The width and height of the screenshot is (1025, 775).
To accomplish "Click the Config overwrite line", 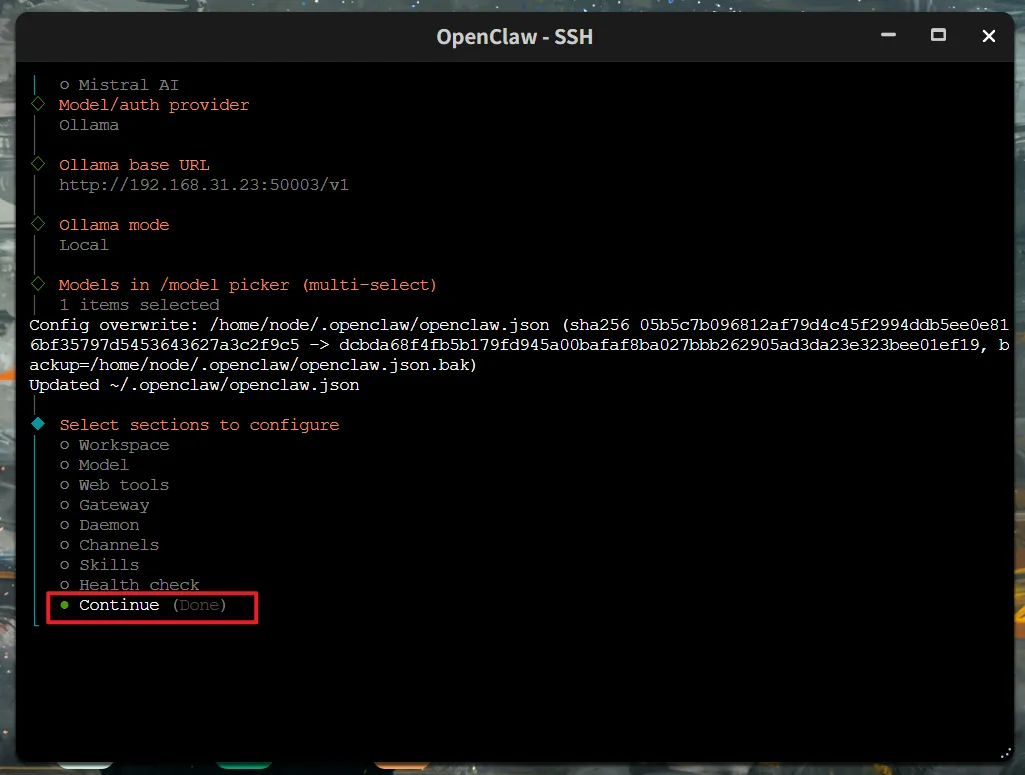I will tap(519, 345).
